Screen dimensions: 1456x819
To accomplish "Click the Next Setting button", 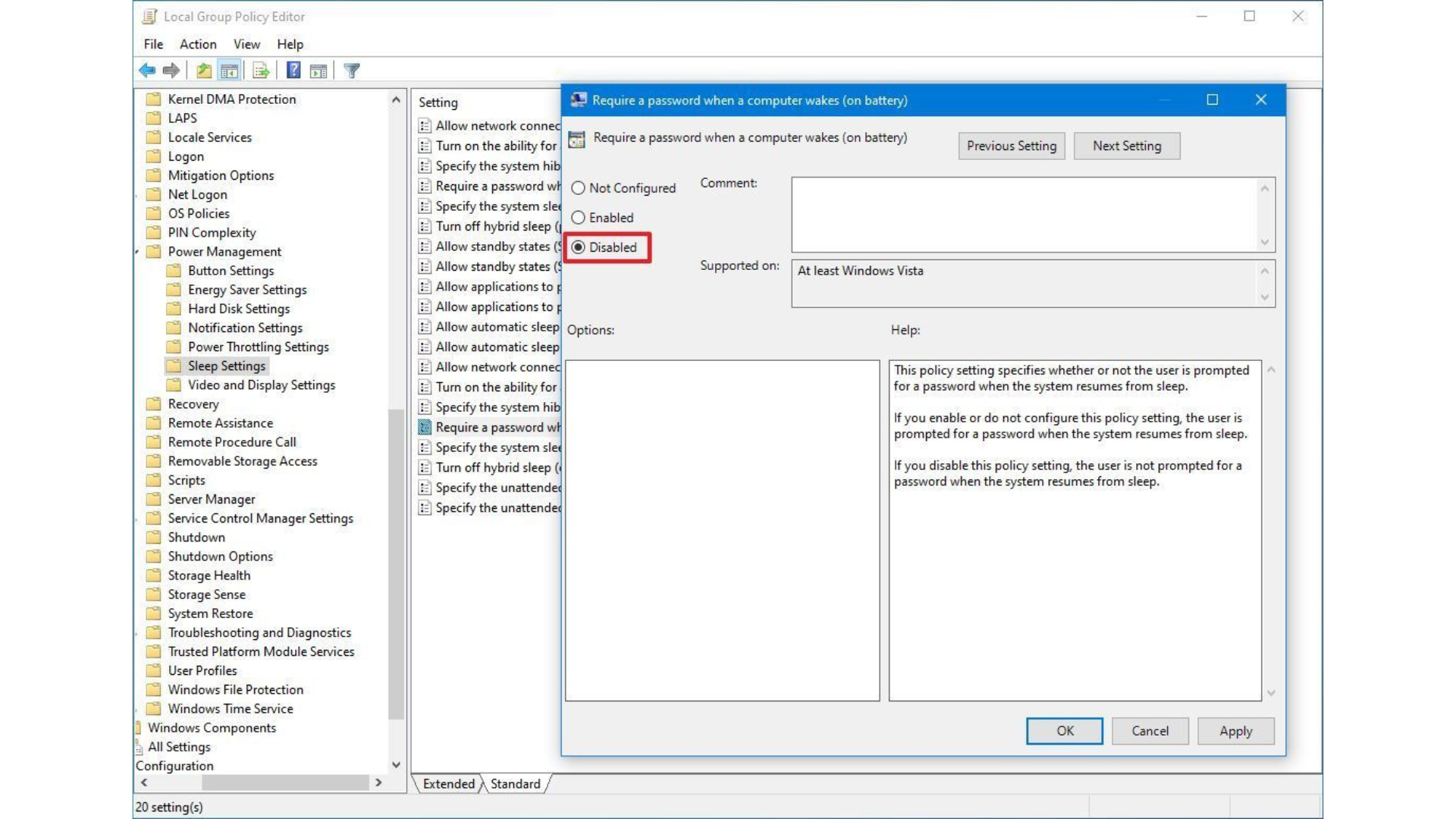I will pyautogui.click(x=1127, y=146).
